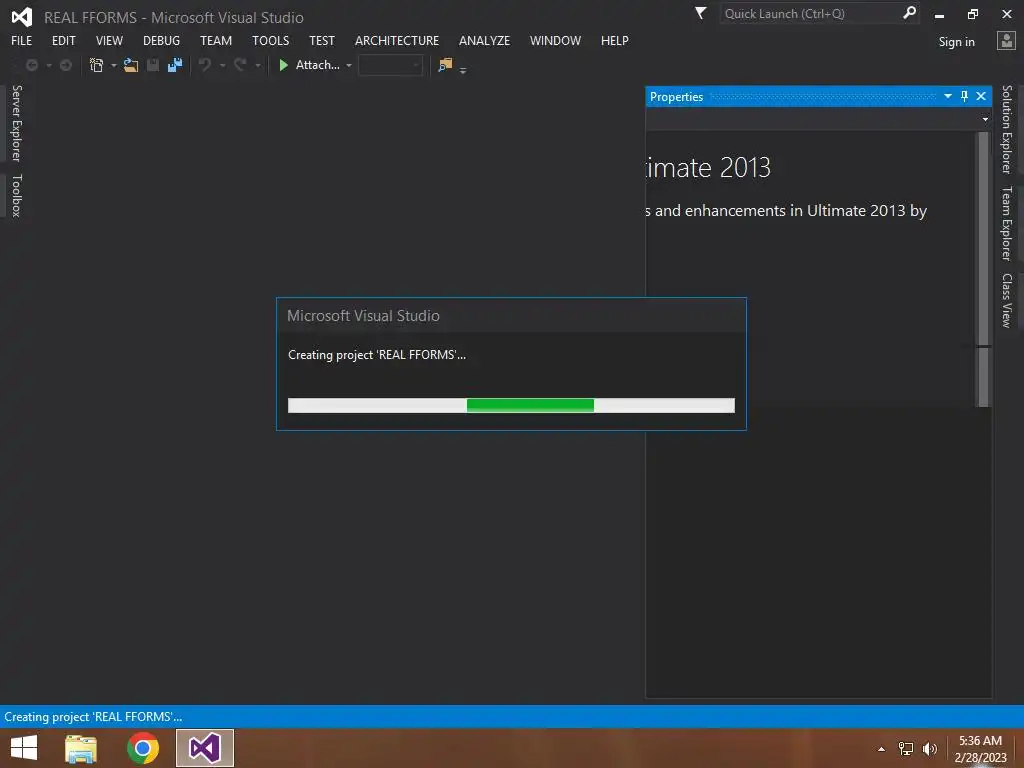1024x768 pixels.
Task: Click the New Project toolbar icon
Action: 97,65
